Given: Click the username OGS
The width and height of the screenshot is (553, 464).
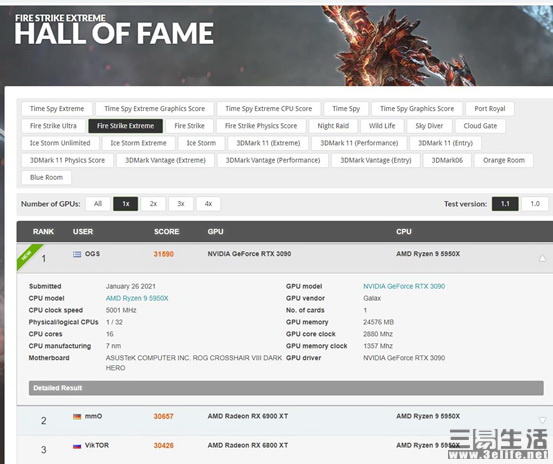Looking at the screenshot, I should pos(92,254).
